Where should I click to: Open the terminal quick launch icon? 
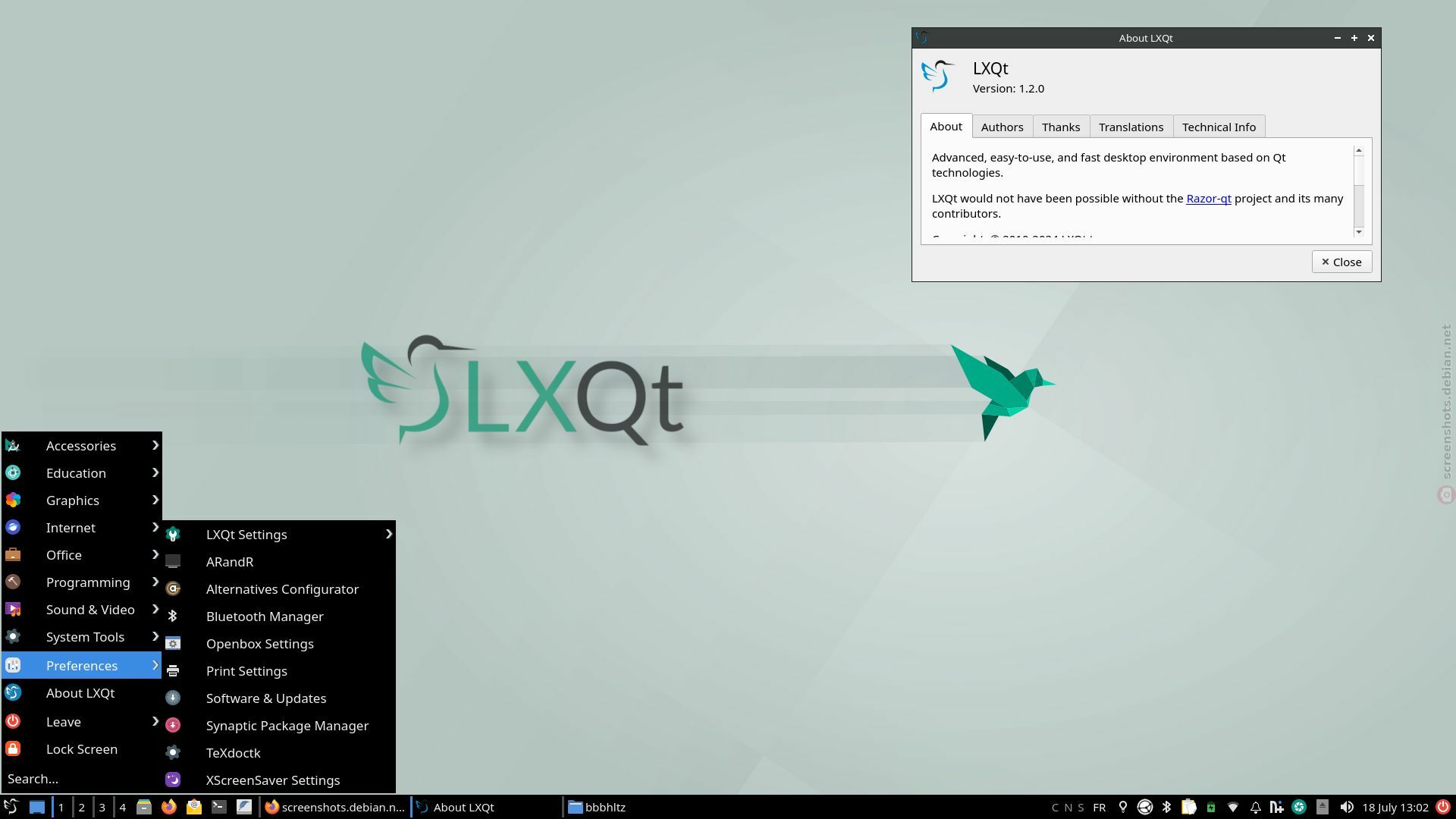(219, 807)
